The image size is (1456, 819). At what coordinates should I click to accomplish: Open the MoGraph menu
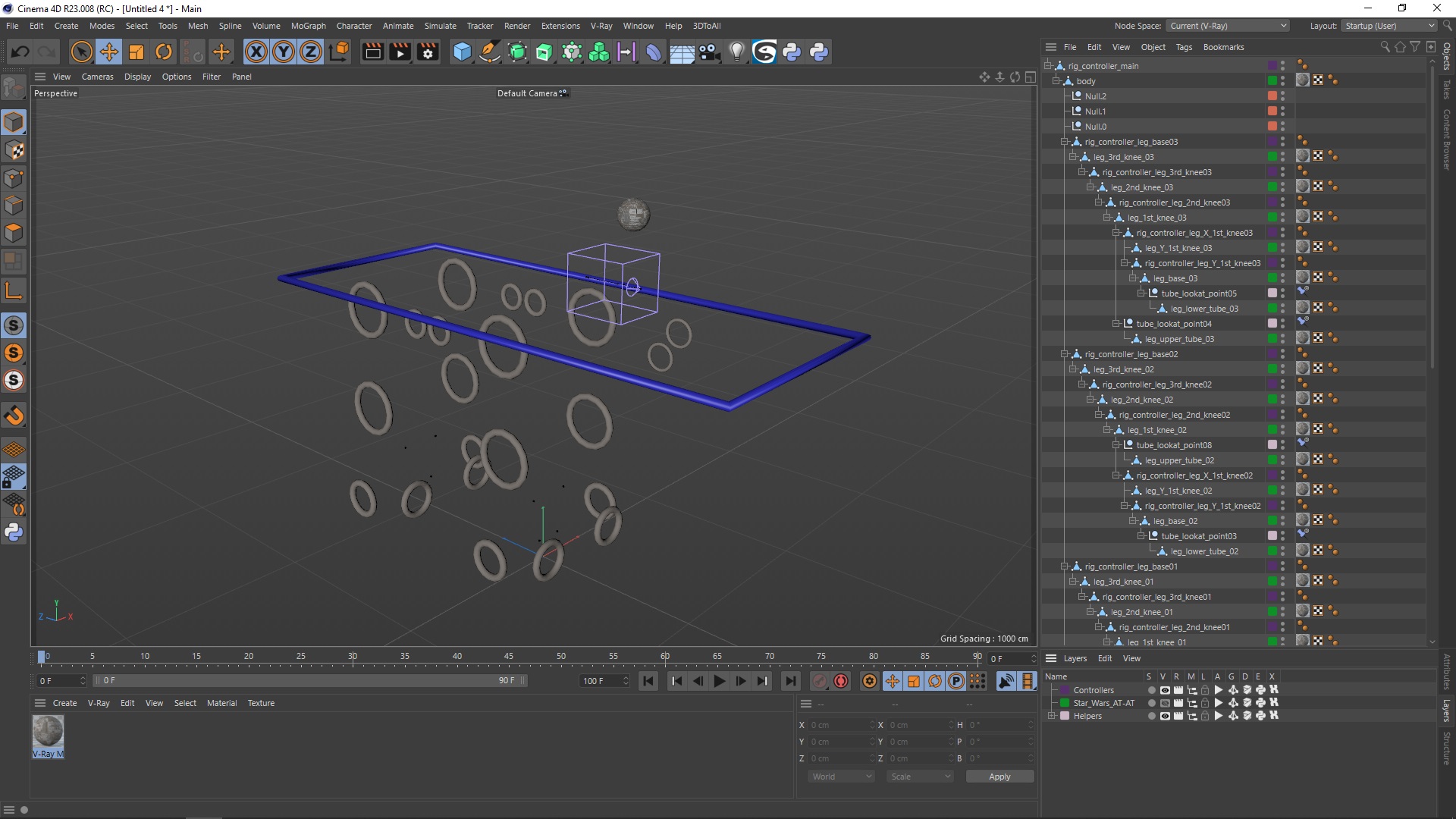coord(308,26)
